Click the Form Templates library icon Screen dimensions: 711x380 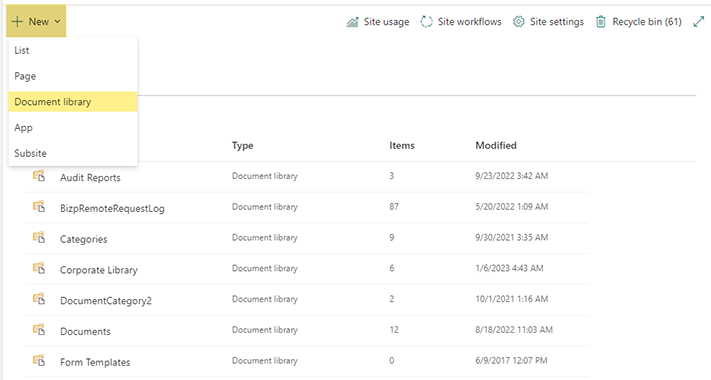pos(39,361)
